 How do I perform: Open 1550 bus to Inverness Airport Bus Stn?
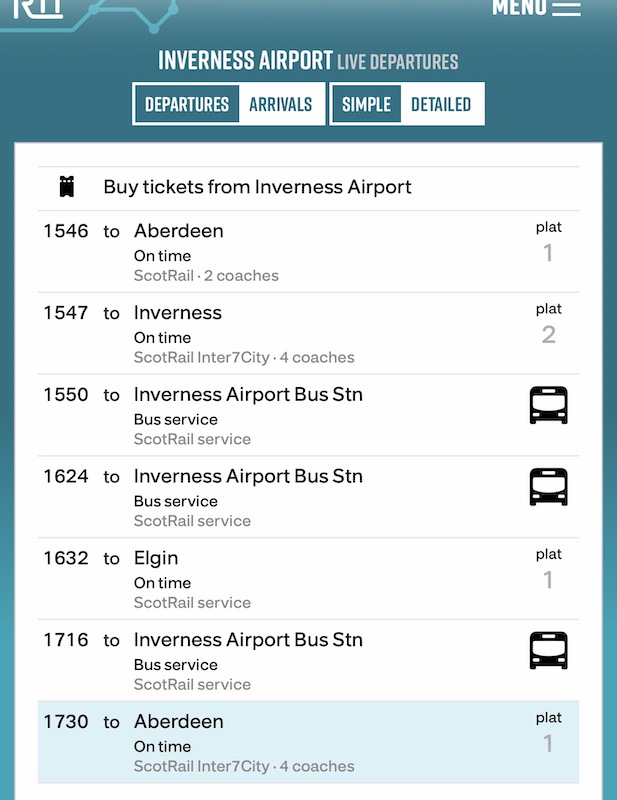[x=248, y=395]
